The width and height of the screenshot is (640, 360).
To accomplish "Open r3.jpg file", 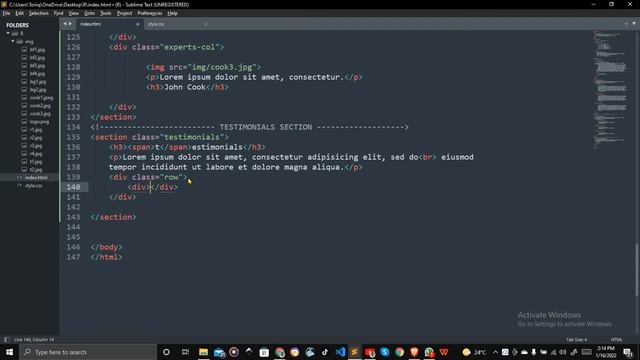I will 36,146.
